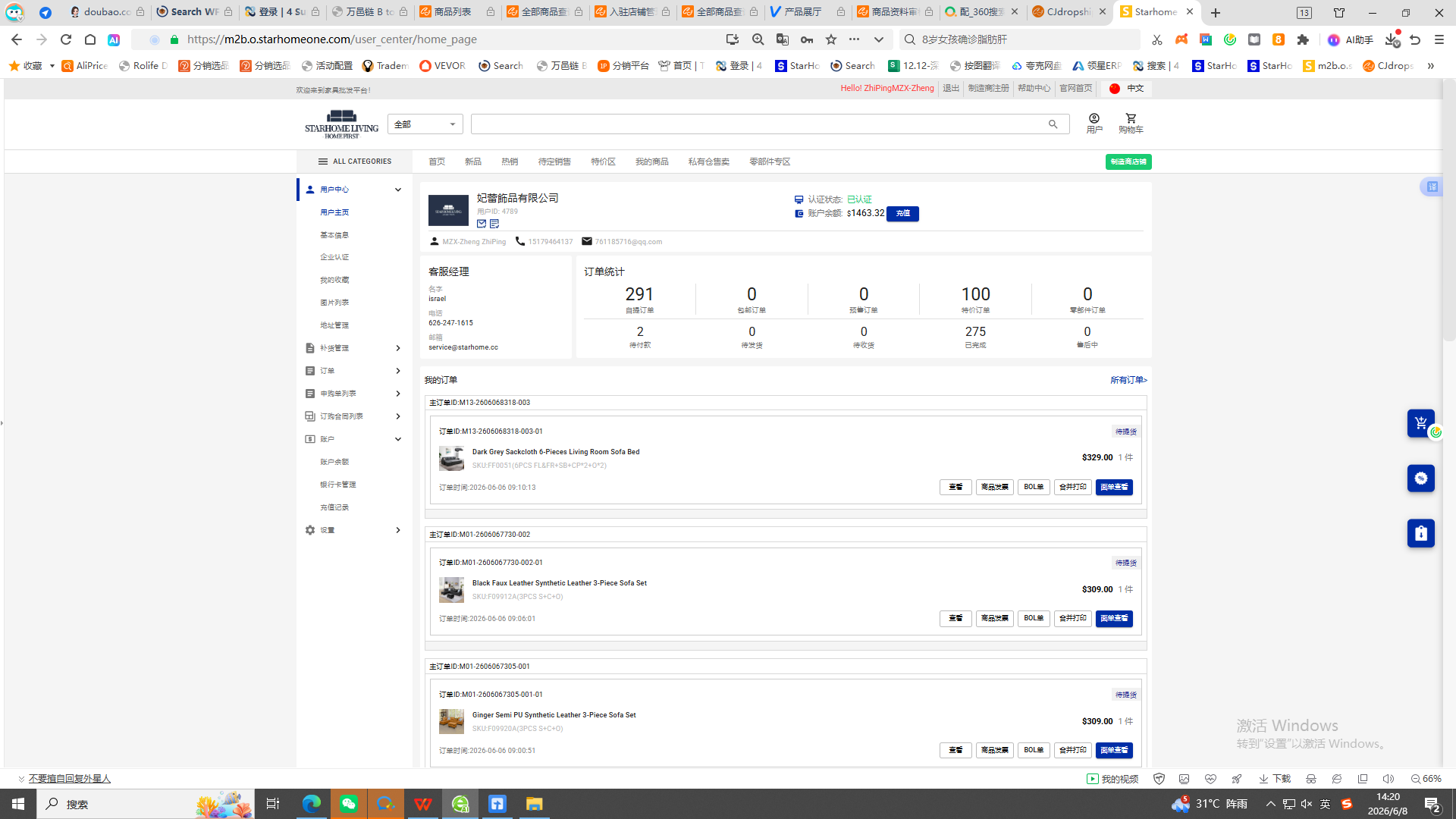This screenshot has height=819, width=1456.
Task: Toggle the 中文 language selector
Action: coord(1126,89)
